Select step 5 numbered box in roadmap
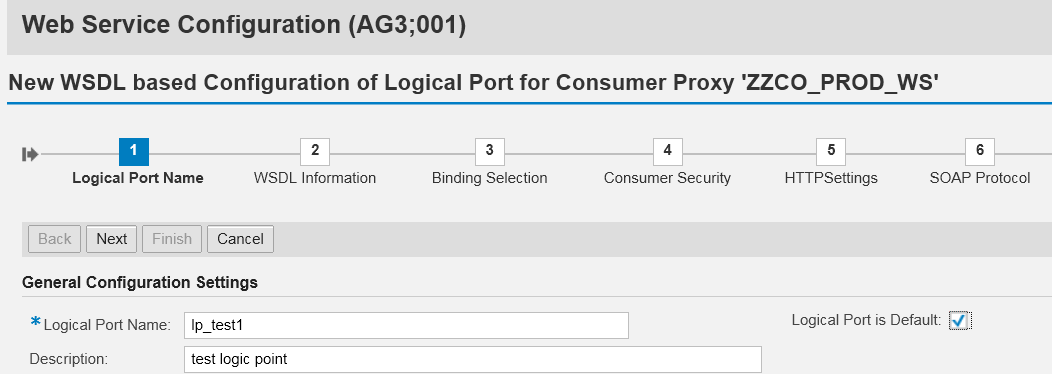Viewport: 1052px width, 374px height. (x=831, y=152)
